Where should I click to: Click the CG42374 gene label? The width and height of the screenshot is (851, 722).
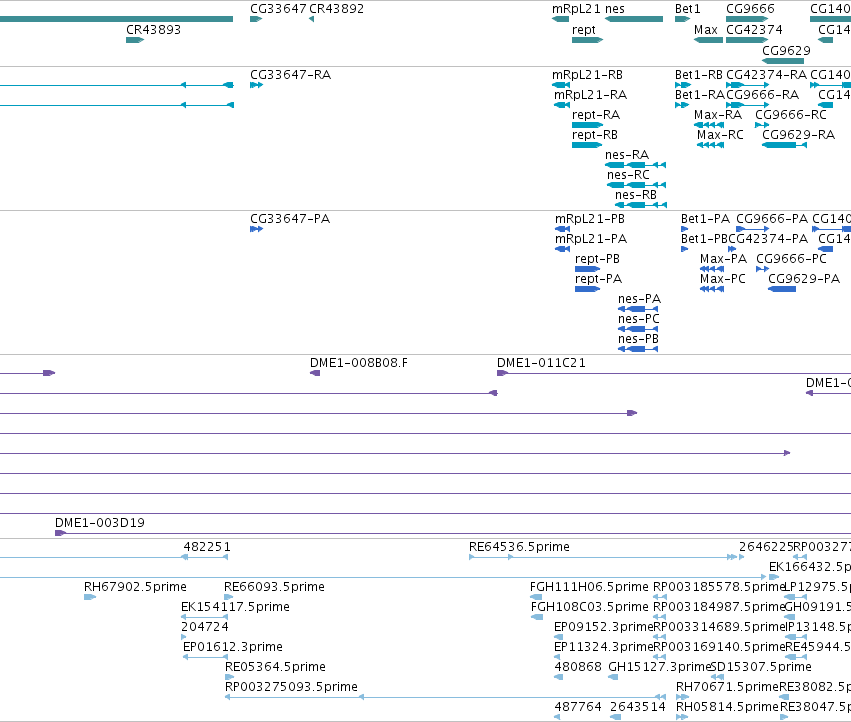[754, 29]
